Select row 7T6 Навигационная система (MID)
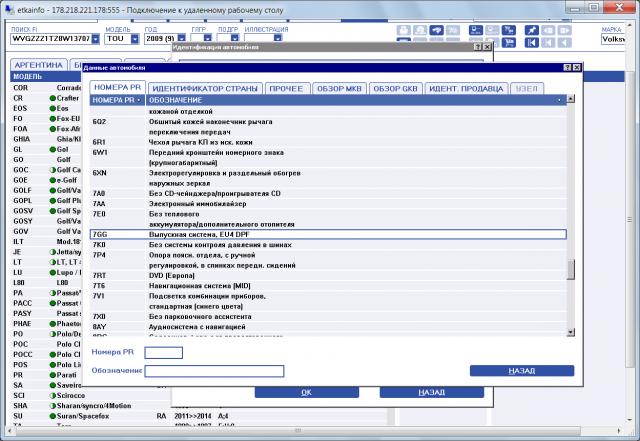640x441 pixels. (328, 286)
